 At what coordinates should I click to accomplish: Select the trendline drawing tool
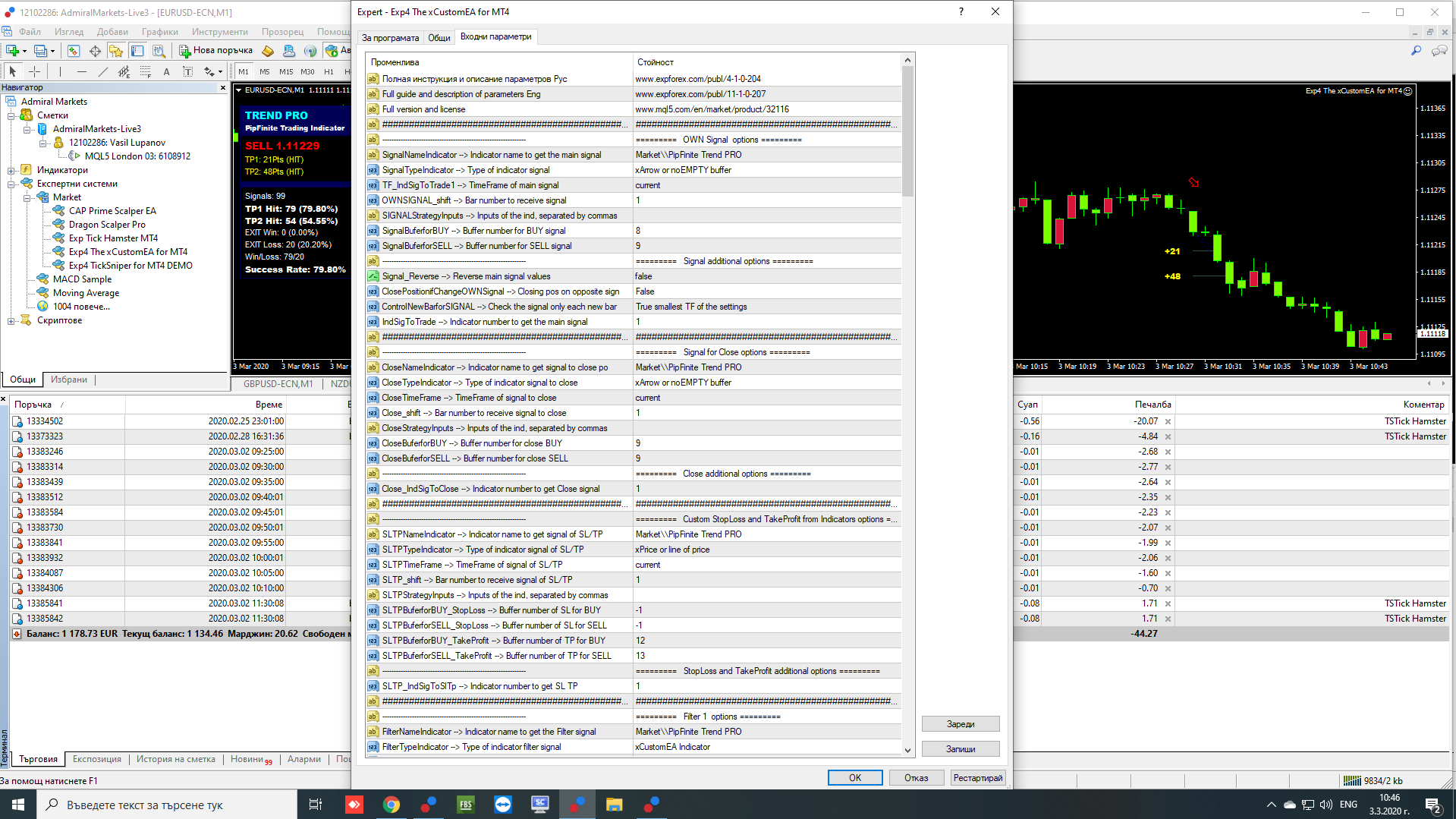click(103, 71)
